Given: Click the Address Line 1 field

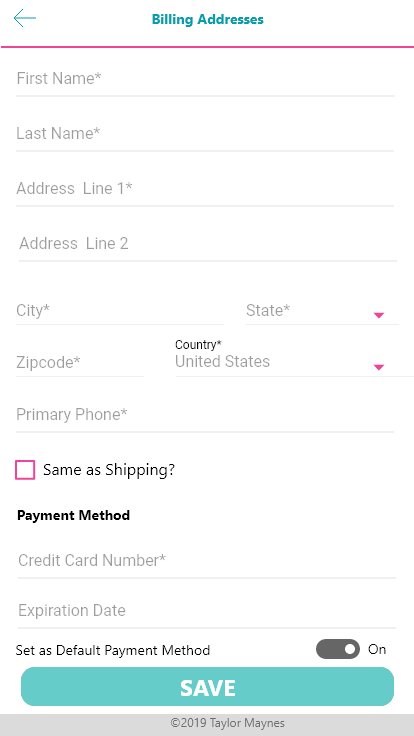Looking at the screenshot, I should point(205,189).
